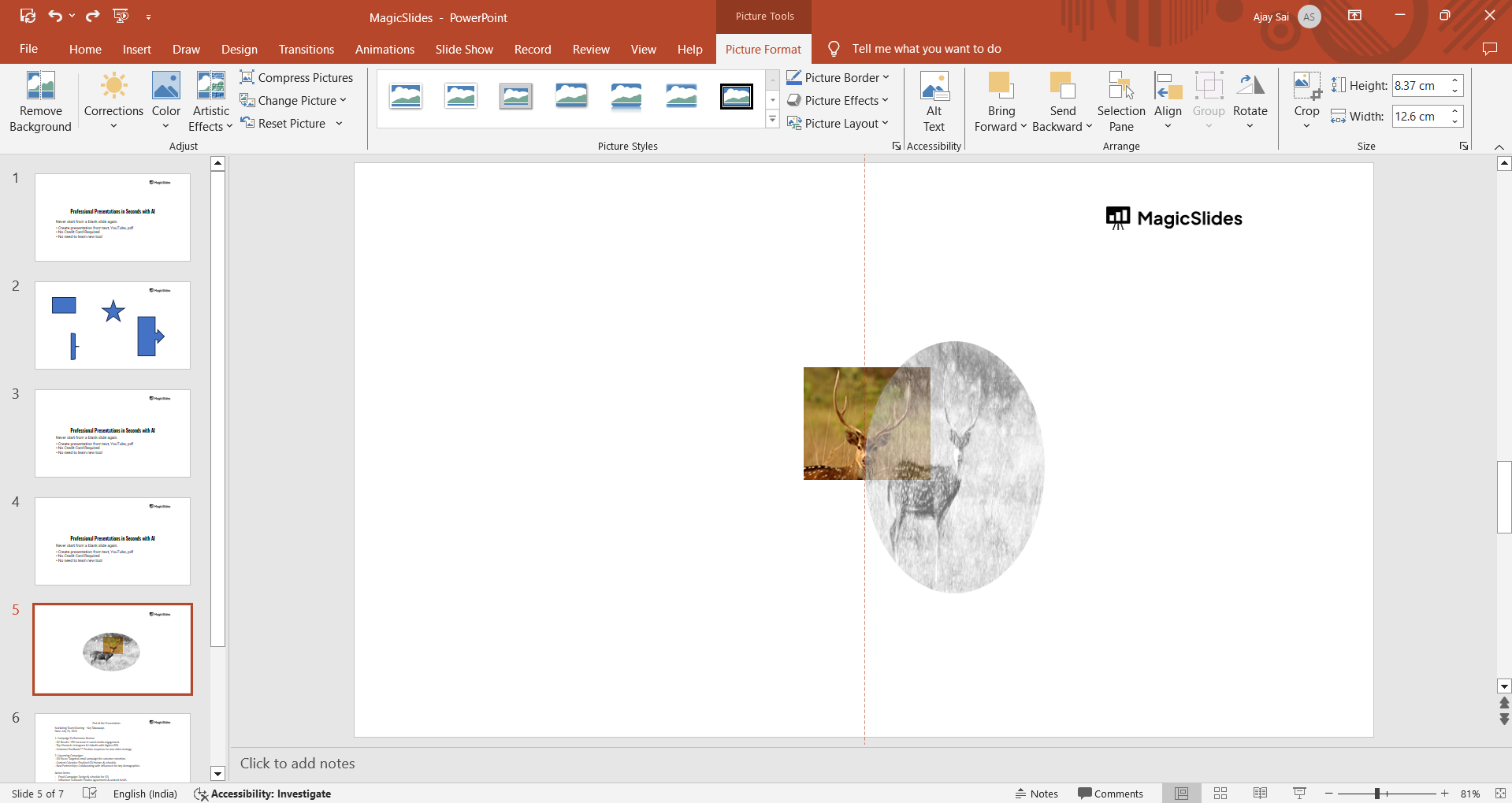Click the Remove Background icon
Image resolution: width=1512 pixels, height=803 pixels.
pos(40,87)
